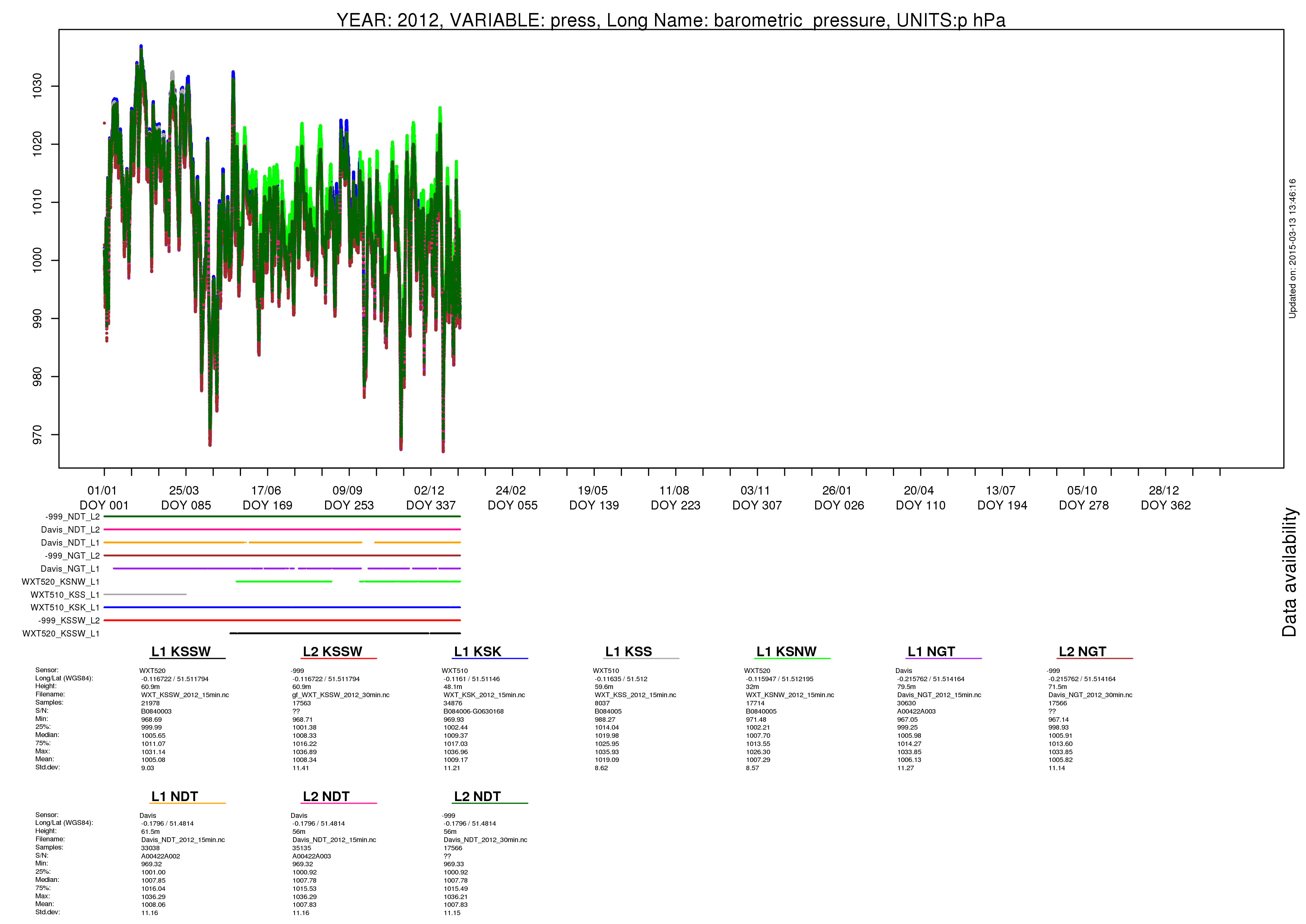The height and width of the screenshot is (924, 1306).
Task: Click the 'L1 KSSW' legend heading
Action: tap(181, 652)
